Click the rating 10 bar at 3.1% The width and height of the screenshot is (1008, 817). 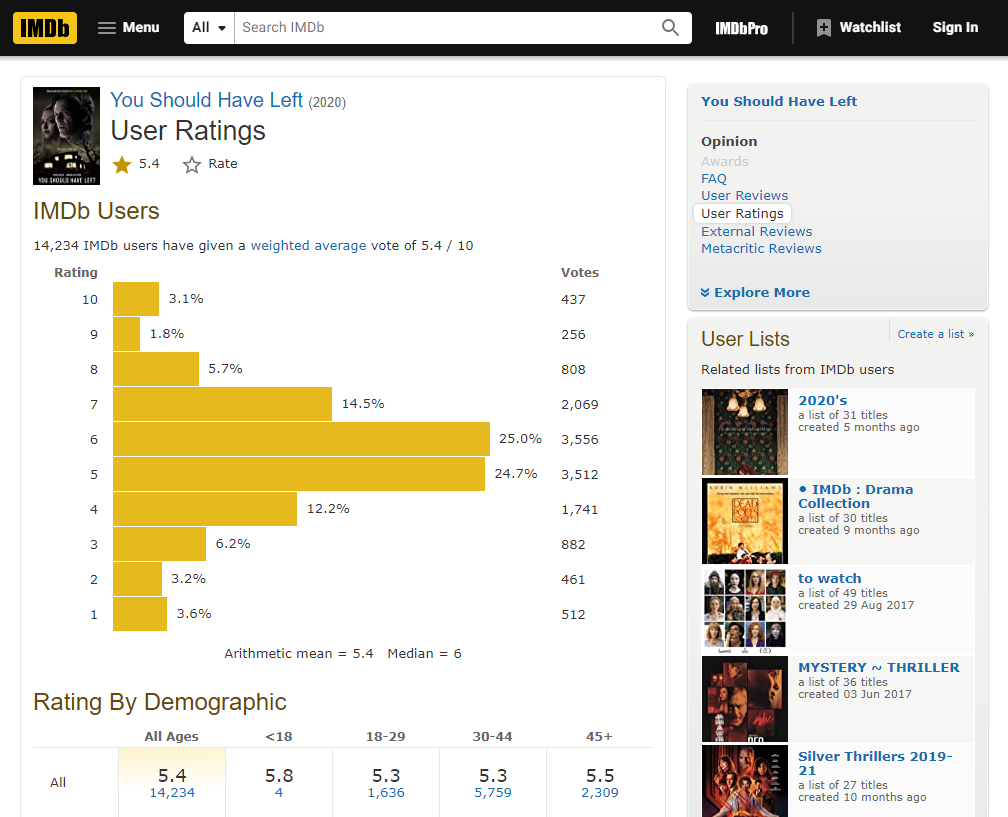coord(136,299)
